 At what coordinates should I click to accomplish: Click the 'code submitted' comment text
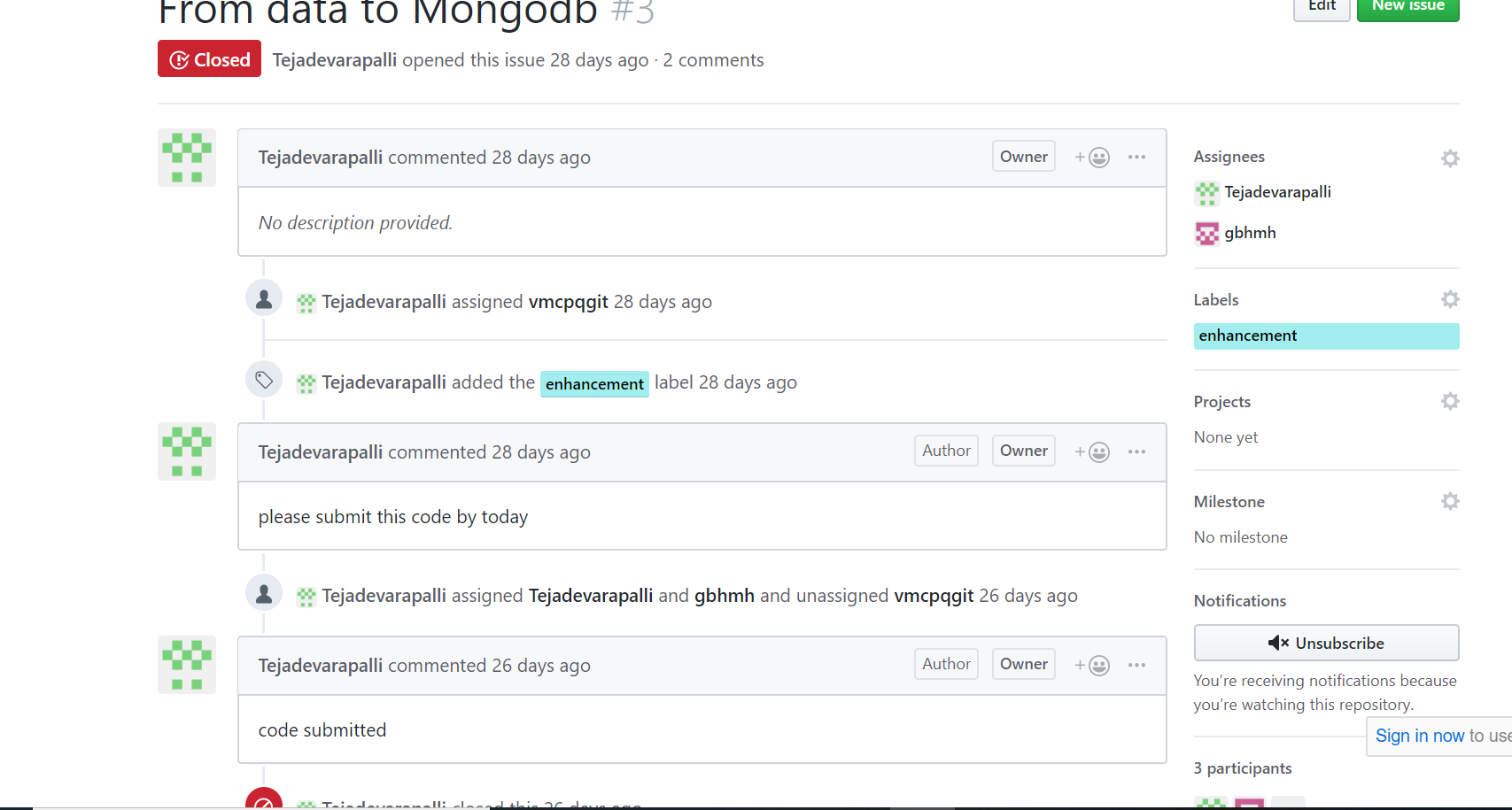[x=322, y=730]
